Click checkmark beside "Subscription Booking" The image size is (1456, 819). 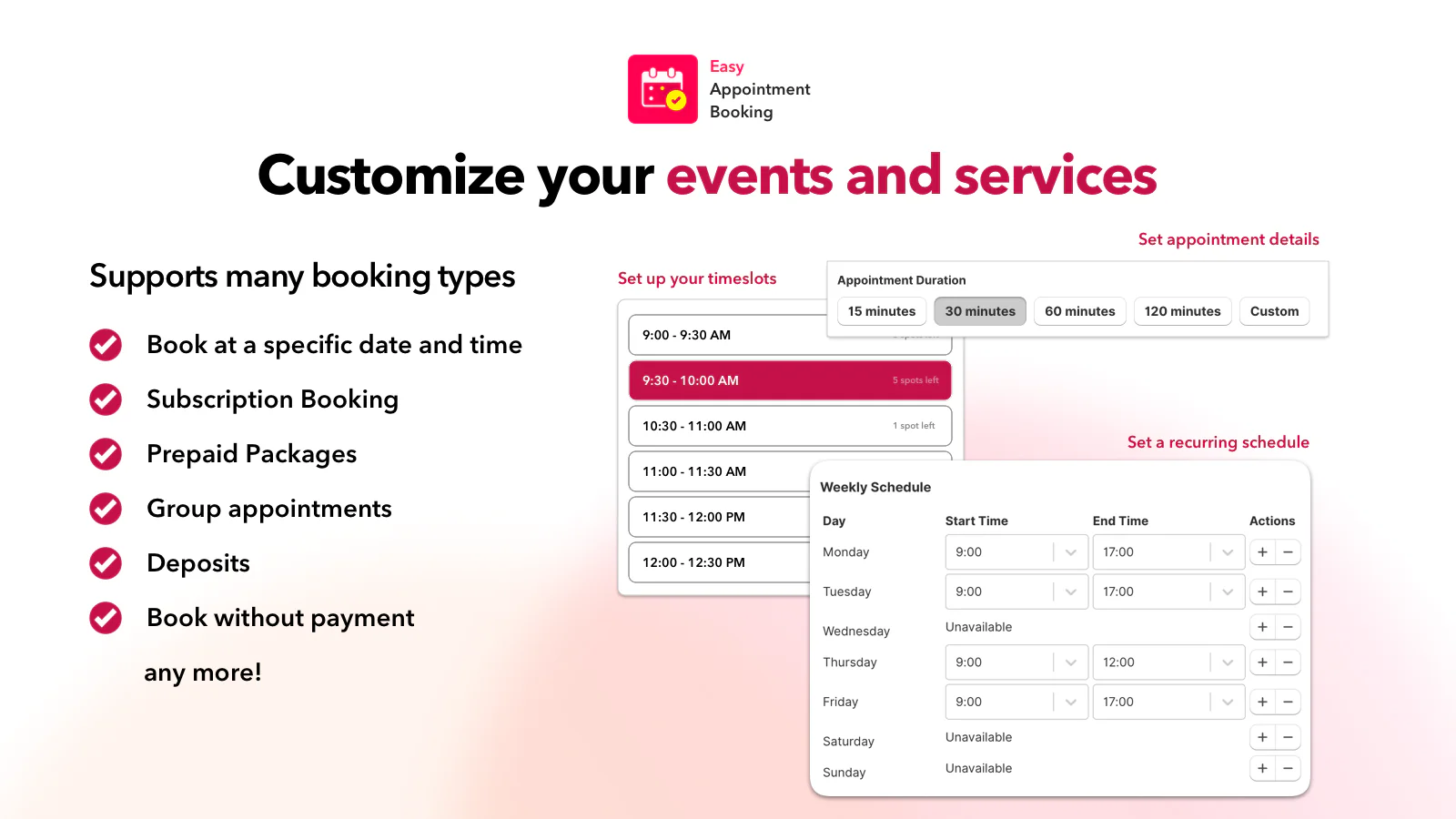[105, 399]
